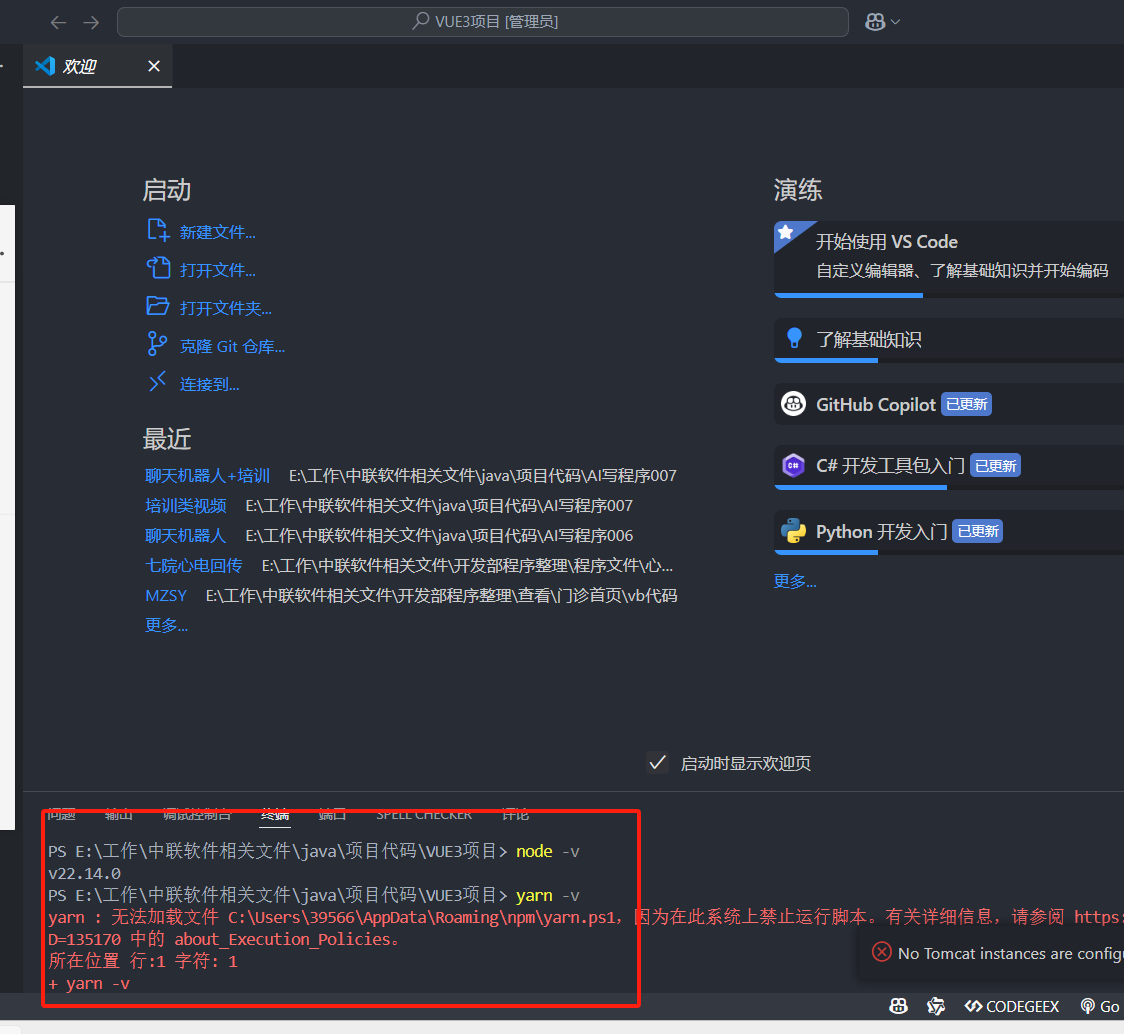This screenshot has height=1034, width=1124.
Task: Open 新建文件... link
Action: 217,232
